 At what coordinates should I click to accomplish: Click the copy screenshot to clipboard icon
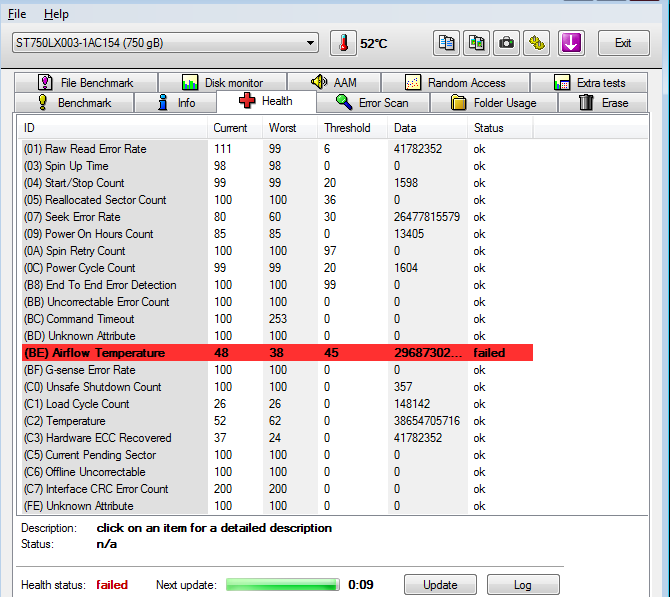click(x=477, y=43)
